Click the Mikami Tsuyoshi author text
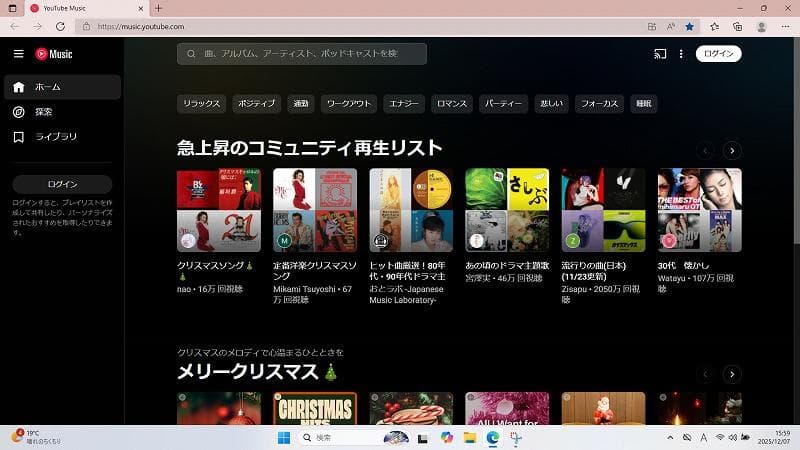The image size is (800, 450). click(305, 289)
